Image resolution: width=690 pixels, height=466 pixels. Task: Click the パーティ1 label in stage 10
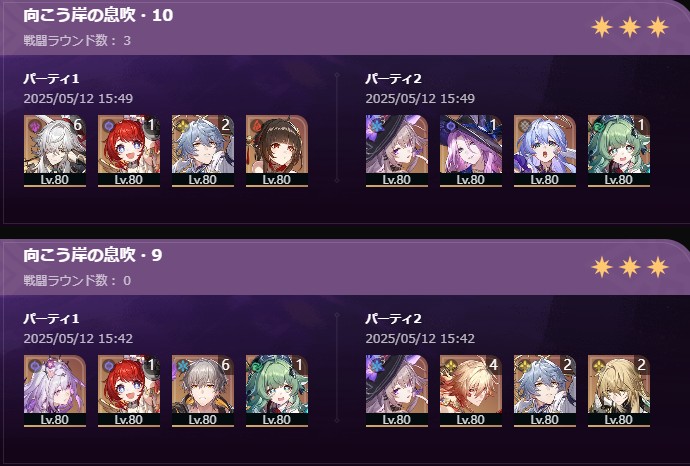tap(51, 79)
